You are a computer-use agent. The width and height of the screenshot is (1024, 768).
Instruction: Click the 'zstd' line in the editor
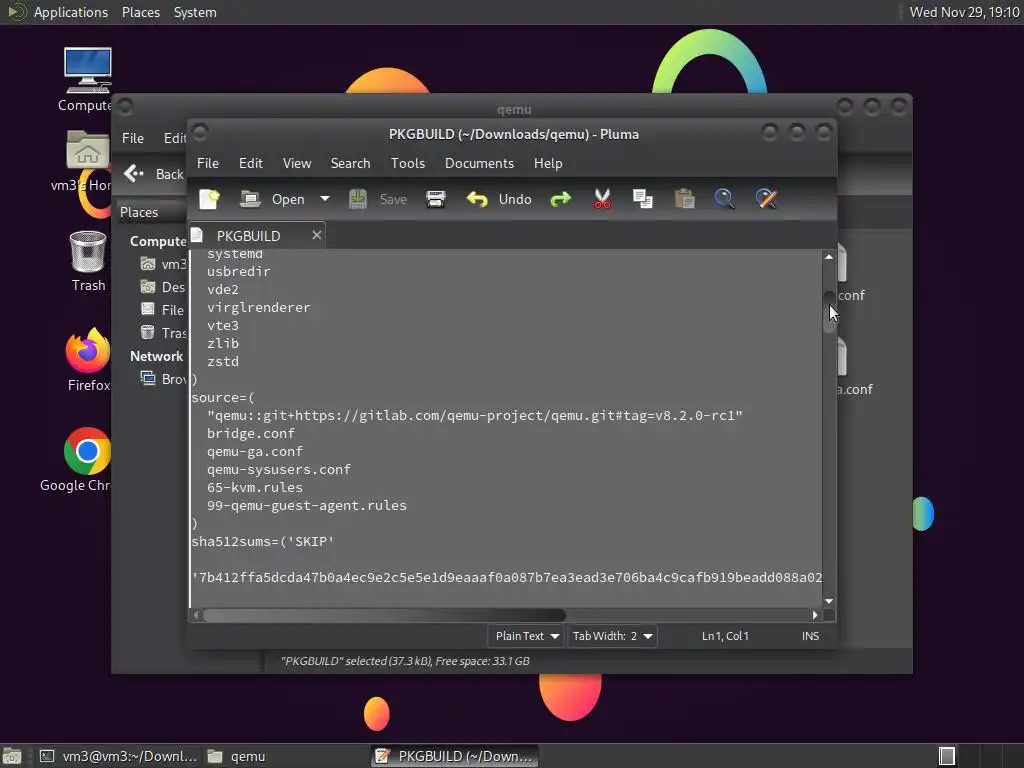tap(223, 362)
